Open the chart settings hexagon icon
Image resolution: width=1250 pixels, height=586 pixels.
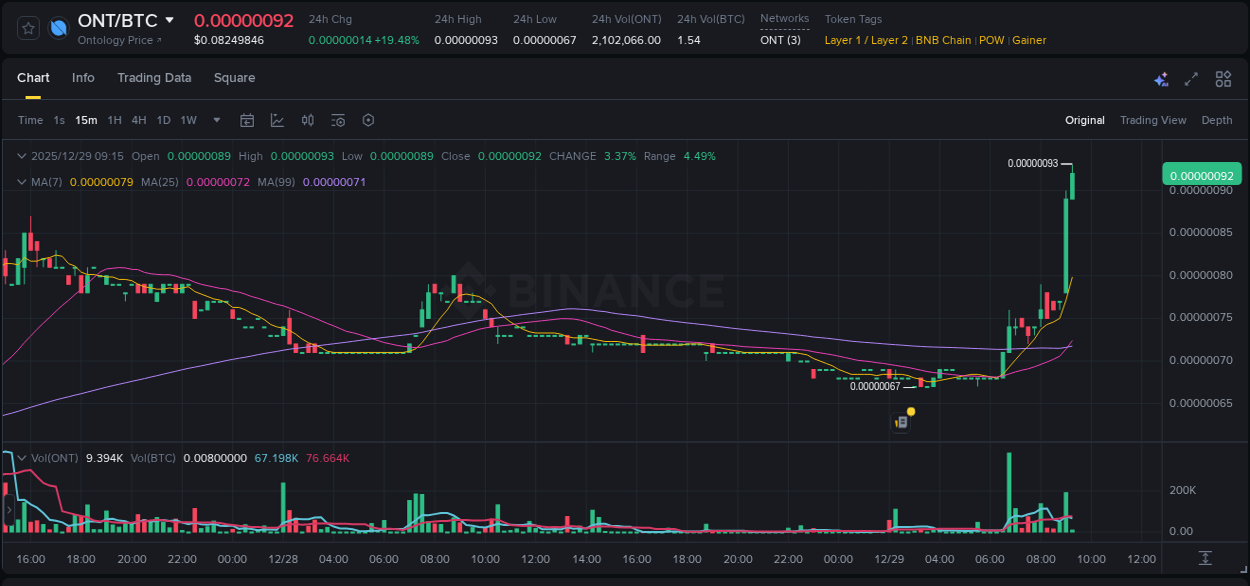pyautogui.click(x=368, y=119)
